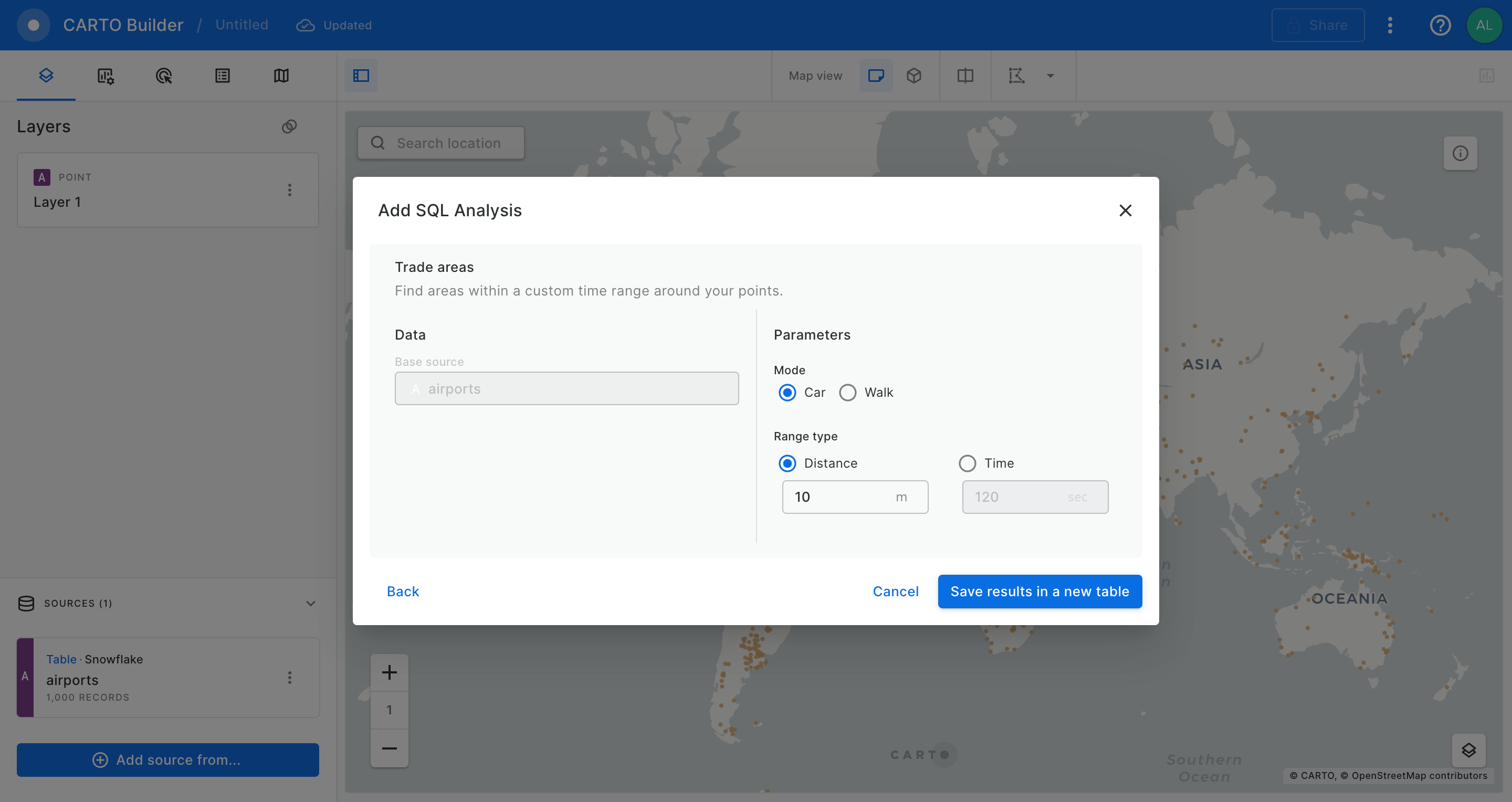Viewport: 1512px width, 802px height.
Task: Open the help question mark icon
Action: click(x=1440, y=25)
